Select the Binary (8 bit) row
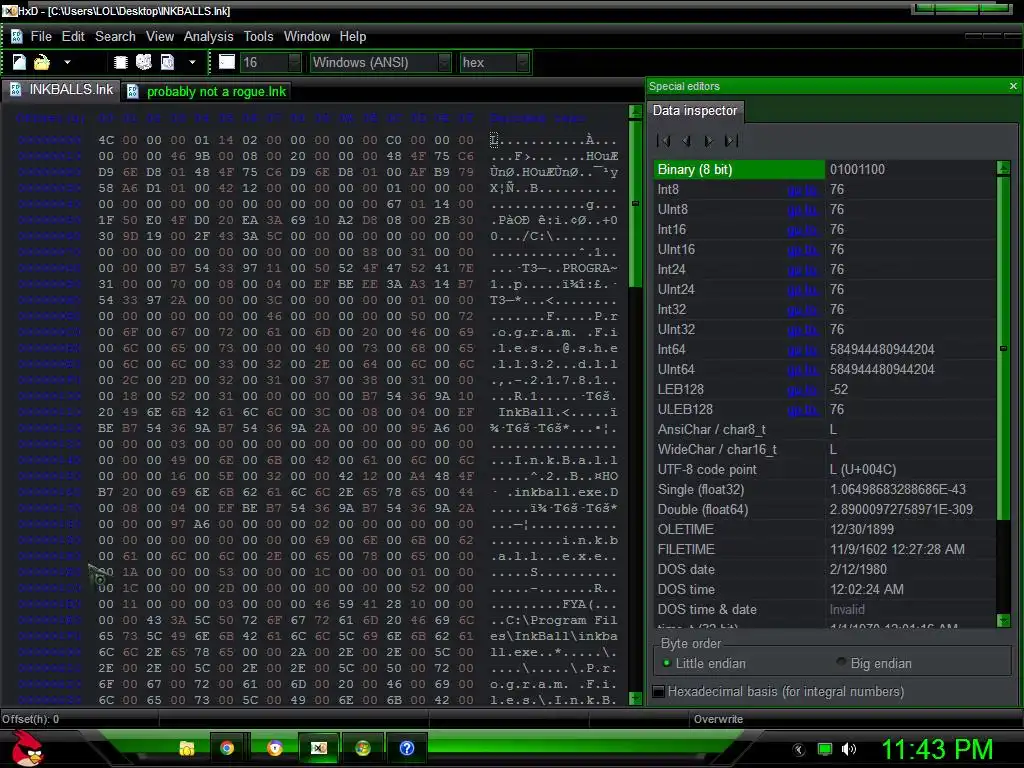The image size is (1024, 768). pyautogui.click(x=824, y=170)
